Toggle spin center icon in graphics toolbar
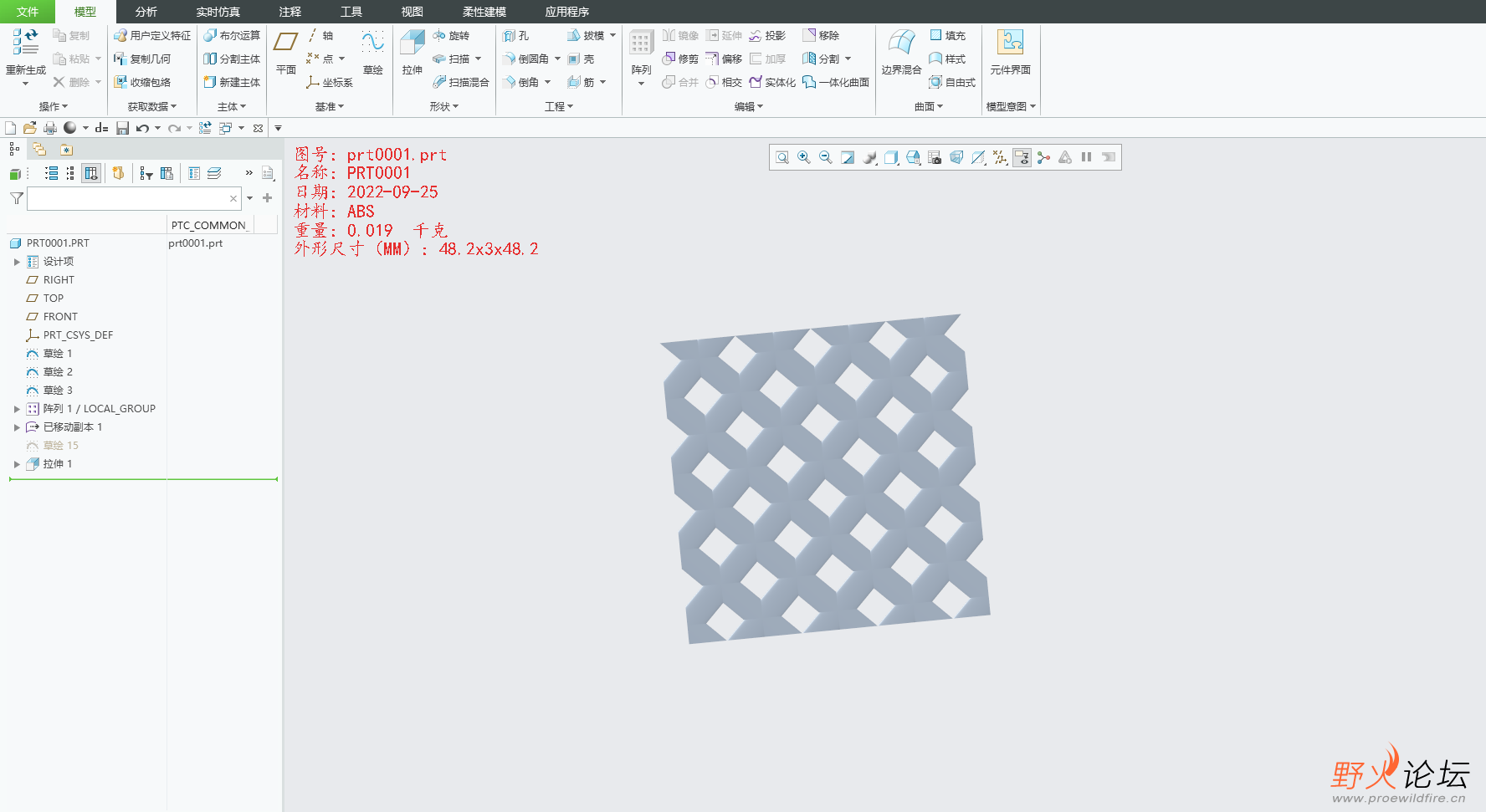 click(x=1043, y=157)
